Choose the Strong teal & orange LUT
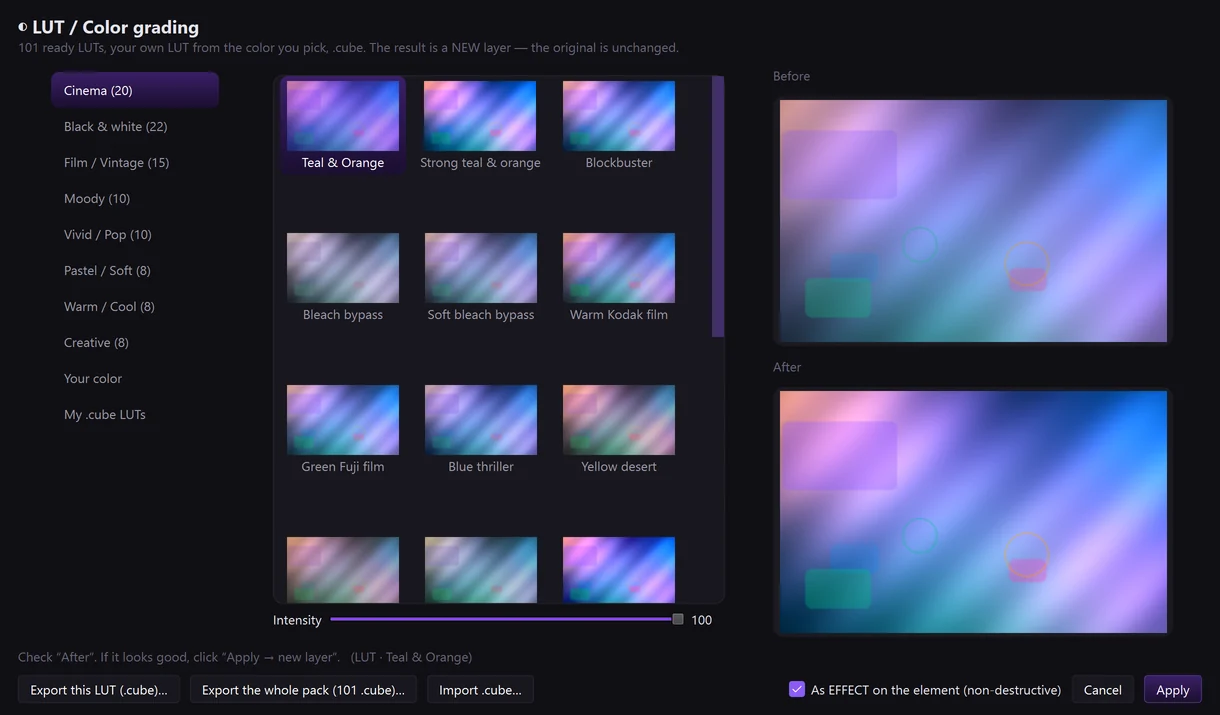 [480, 126]
